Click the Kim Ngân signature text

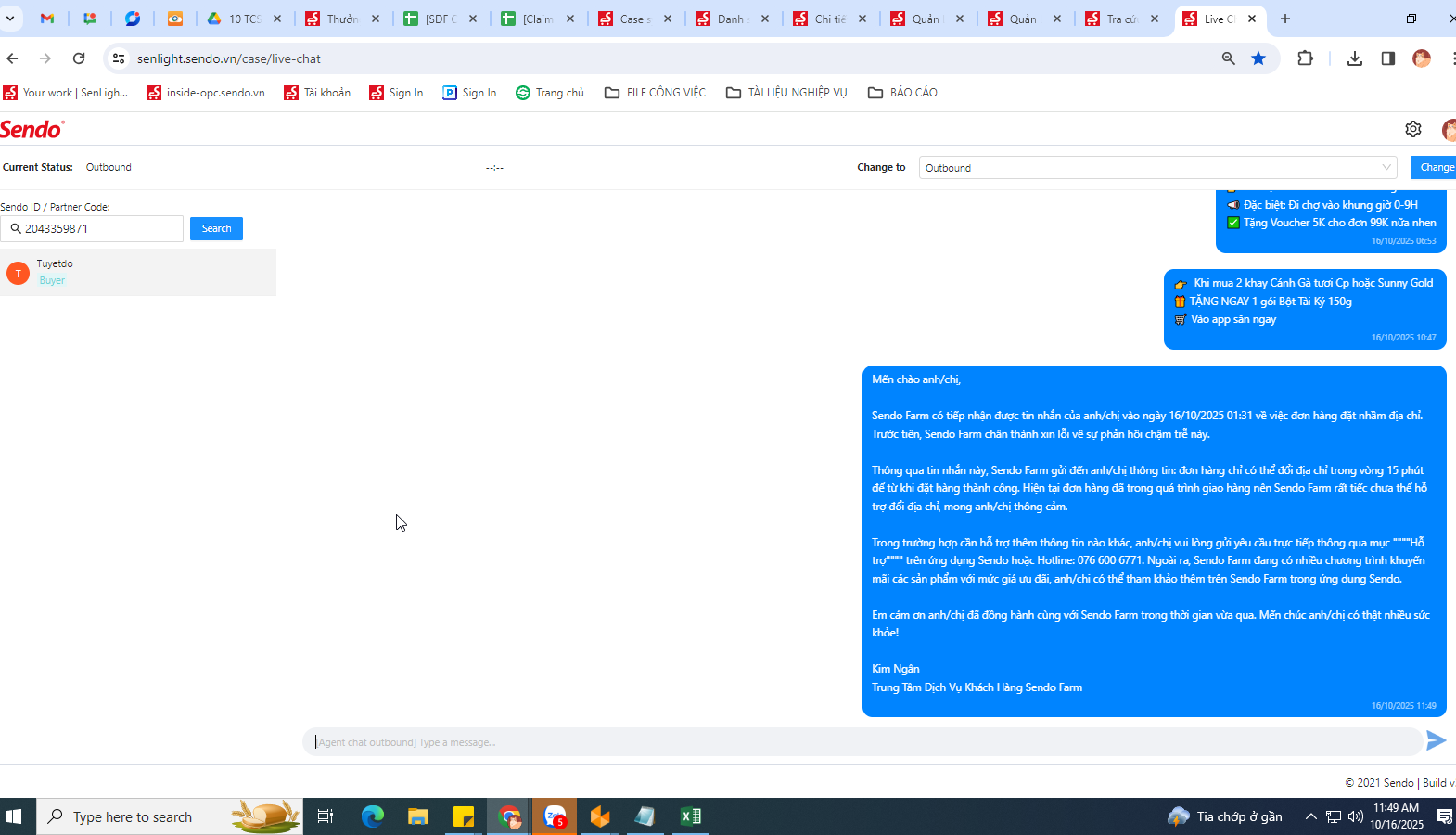coord(896,669)
